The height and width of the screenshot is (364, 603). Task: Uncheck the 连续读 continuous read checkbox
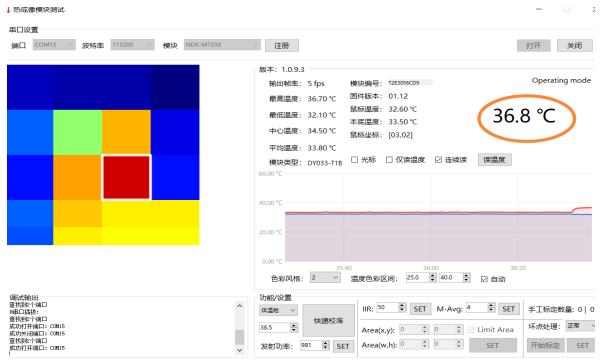coord(438,160)
